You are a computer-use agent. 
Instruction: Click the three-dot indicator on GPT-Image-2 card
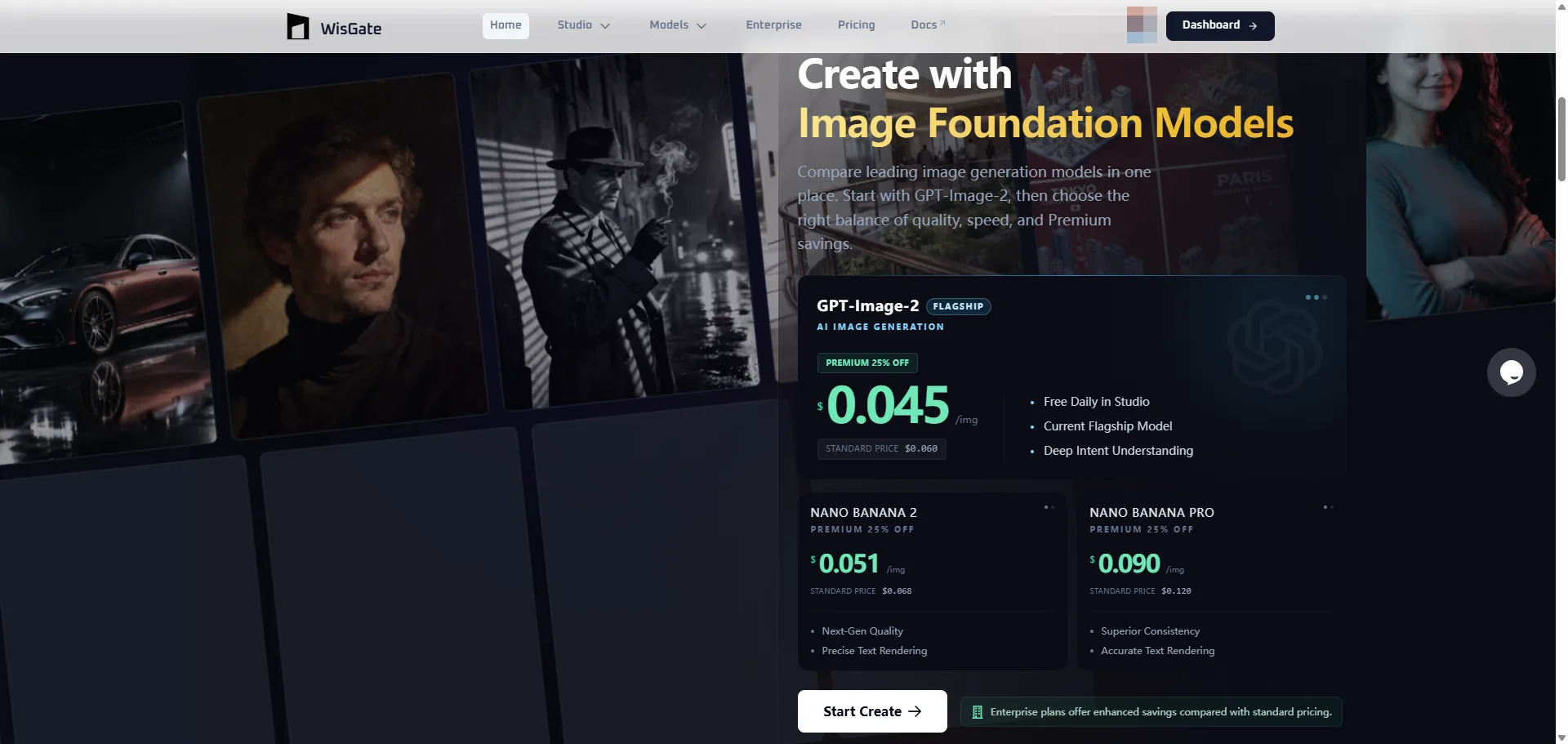1316,297
